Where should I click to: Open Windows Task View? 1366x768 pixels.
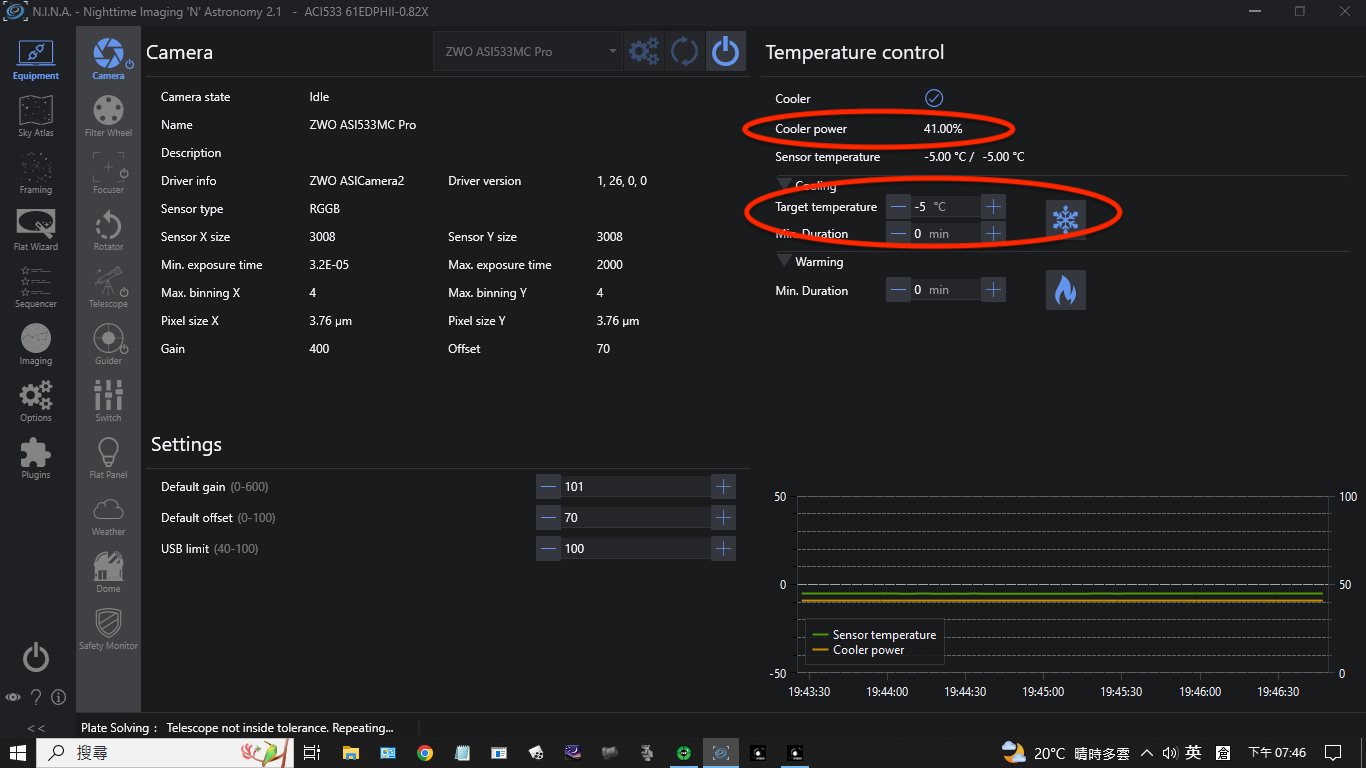click(x=311, y=753)
